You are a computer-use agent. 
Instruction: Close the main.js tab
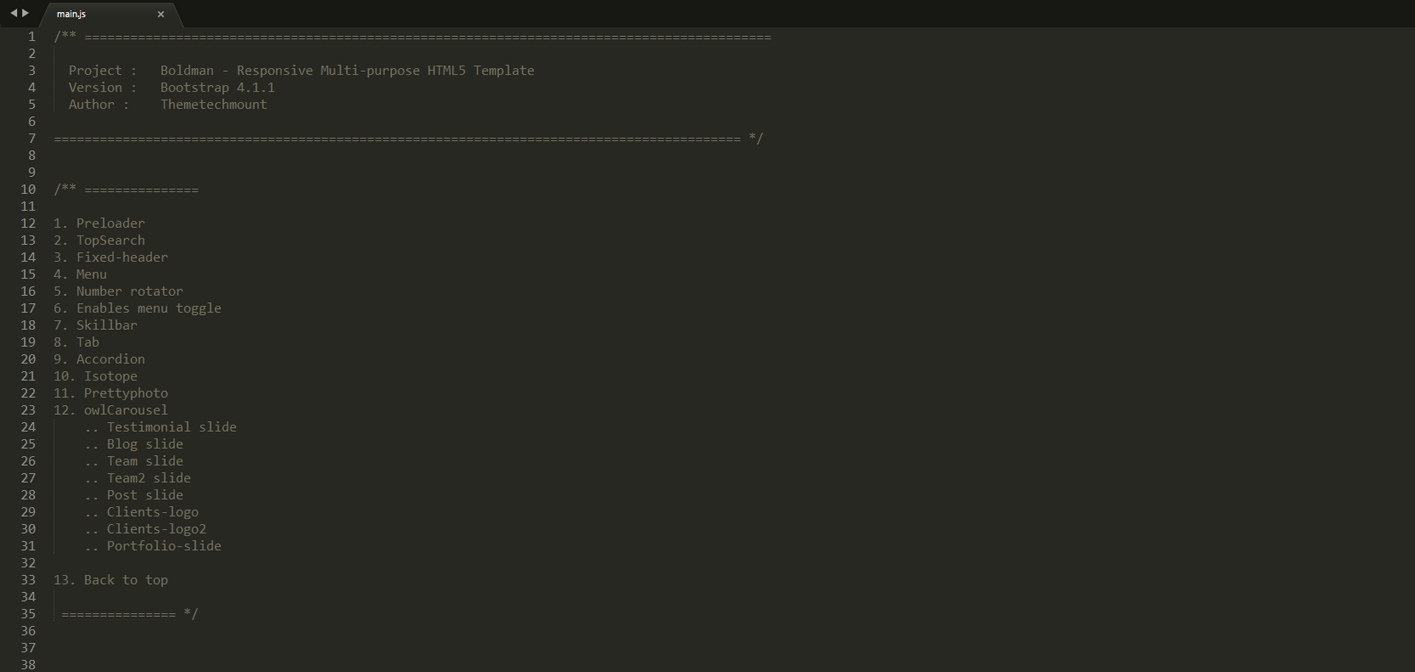pyautogui.click(x=161, y=14)
